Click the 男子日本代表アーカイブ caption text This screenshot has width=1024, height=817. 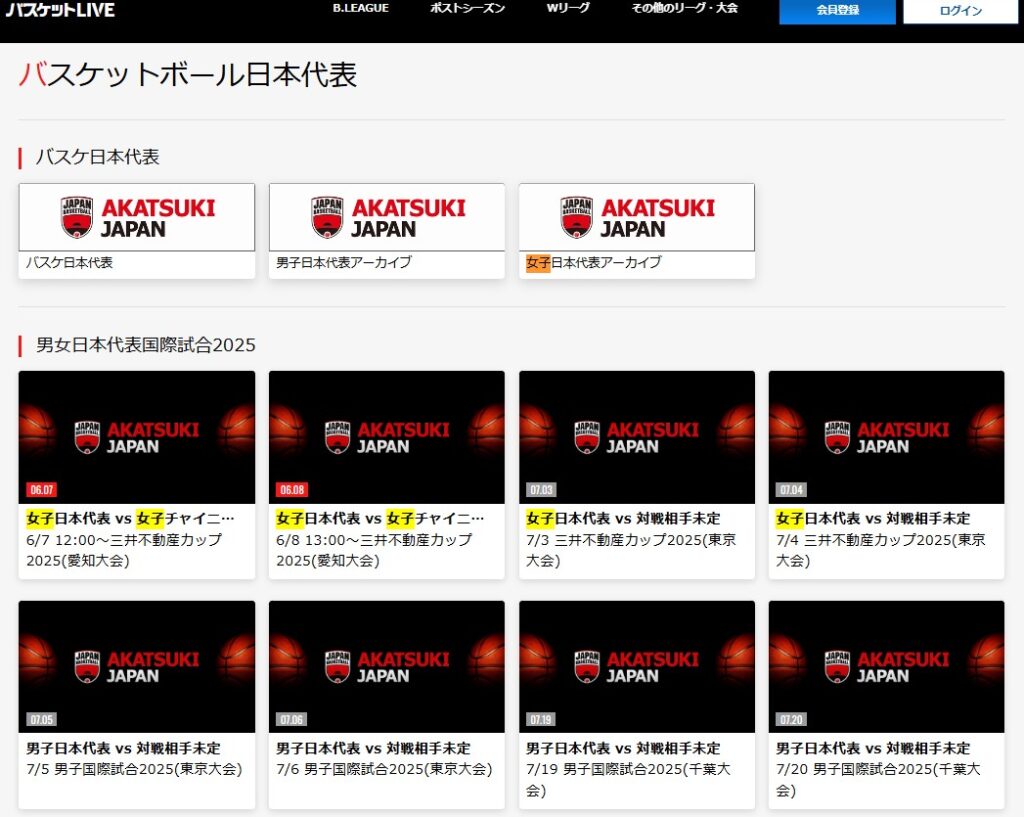(344, 263)
